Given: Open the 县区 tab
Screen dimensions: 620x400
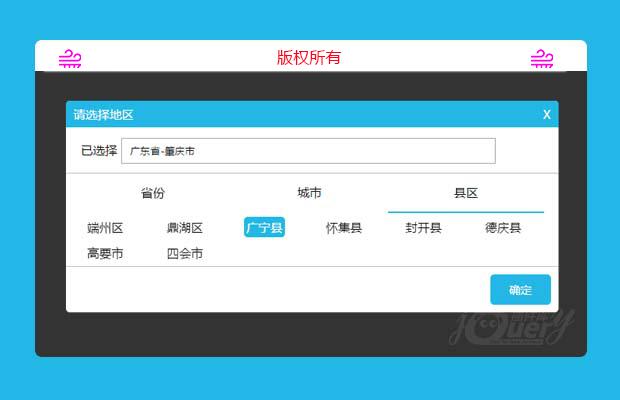Looking at the screenshot, I should [x=466, y=193].
